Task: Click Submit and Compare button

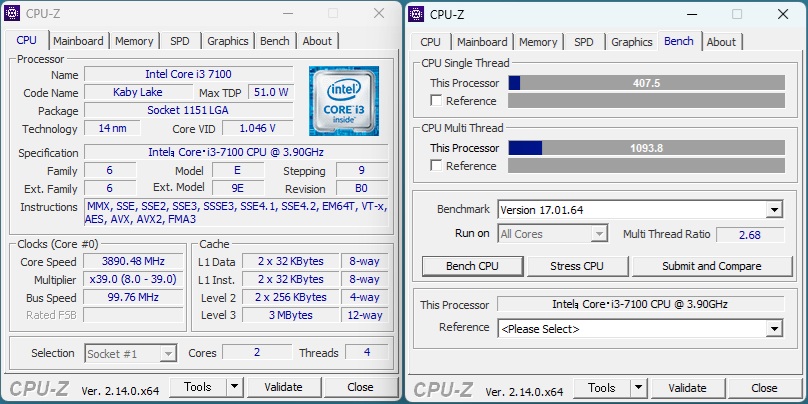Action: point(712,266)
